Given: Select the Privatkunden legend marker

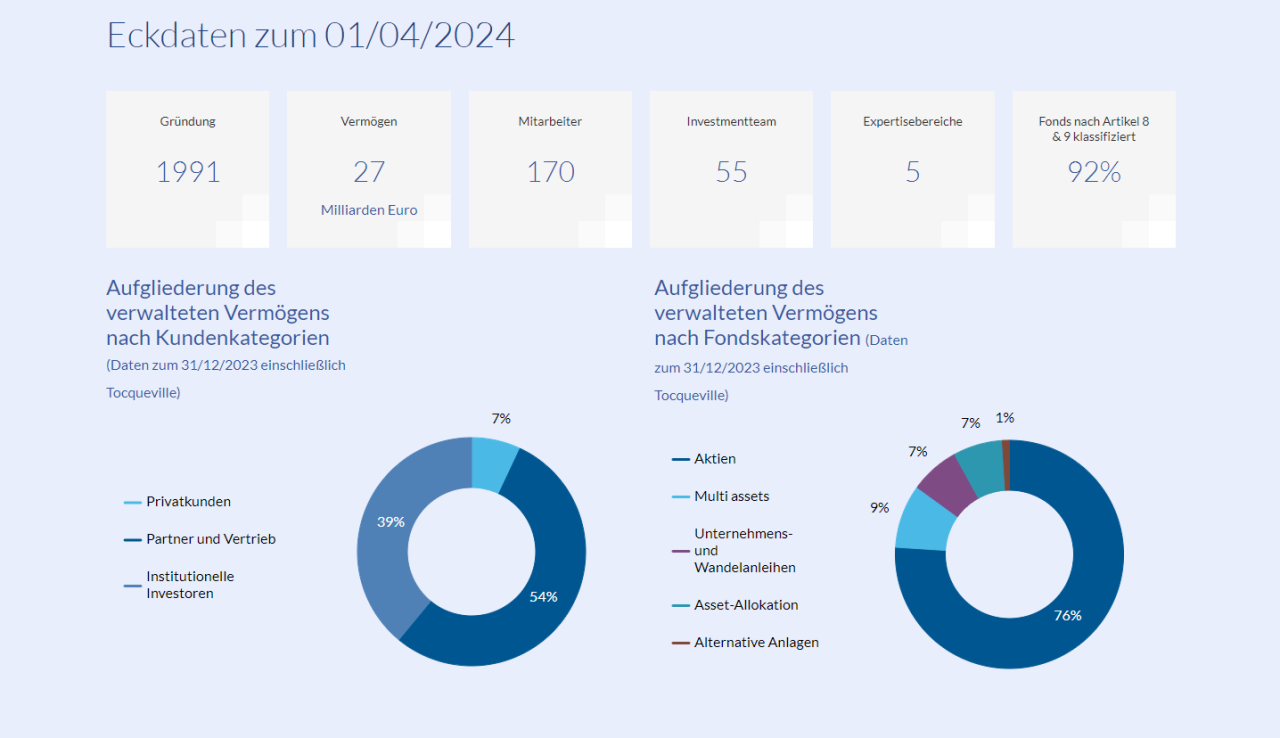Looking at the screenshot, I should 131,501.
